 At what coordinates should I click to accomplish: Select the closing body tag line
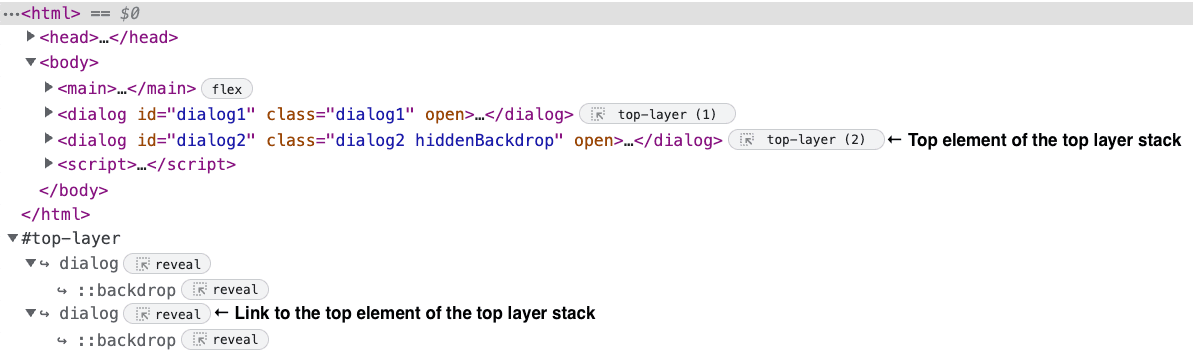click(x=73, y=190)
